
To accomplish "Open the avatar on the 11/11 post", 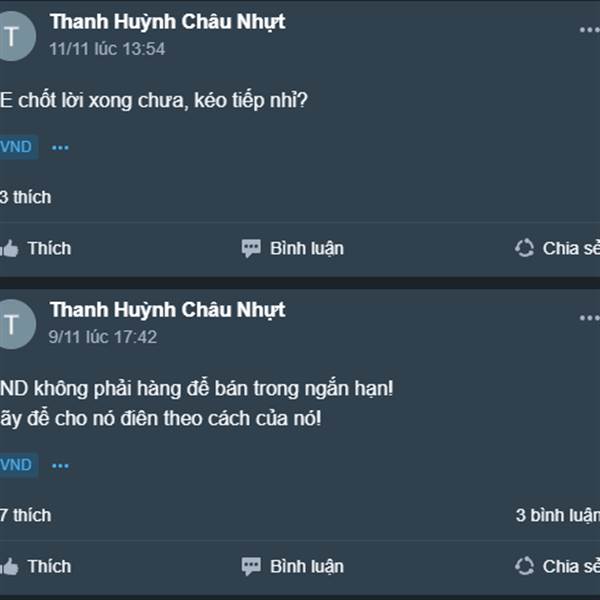I will 17,36.
